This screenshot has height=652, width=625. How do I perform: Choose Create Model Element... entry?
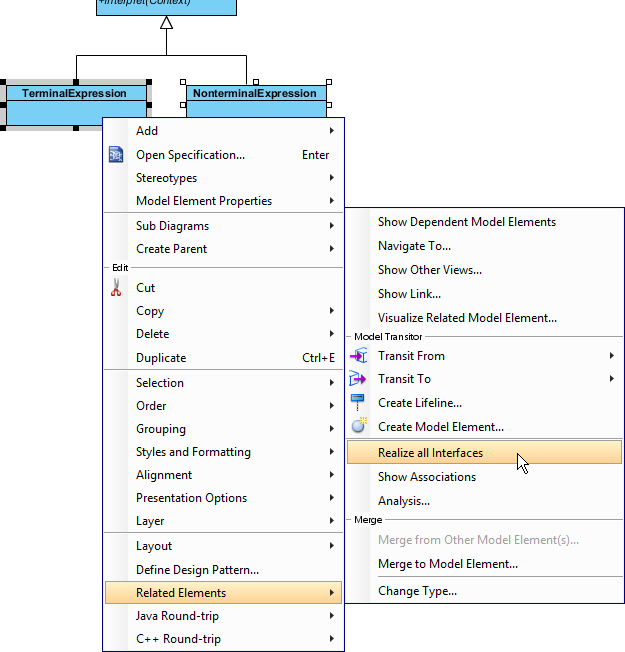point(484,427)
